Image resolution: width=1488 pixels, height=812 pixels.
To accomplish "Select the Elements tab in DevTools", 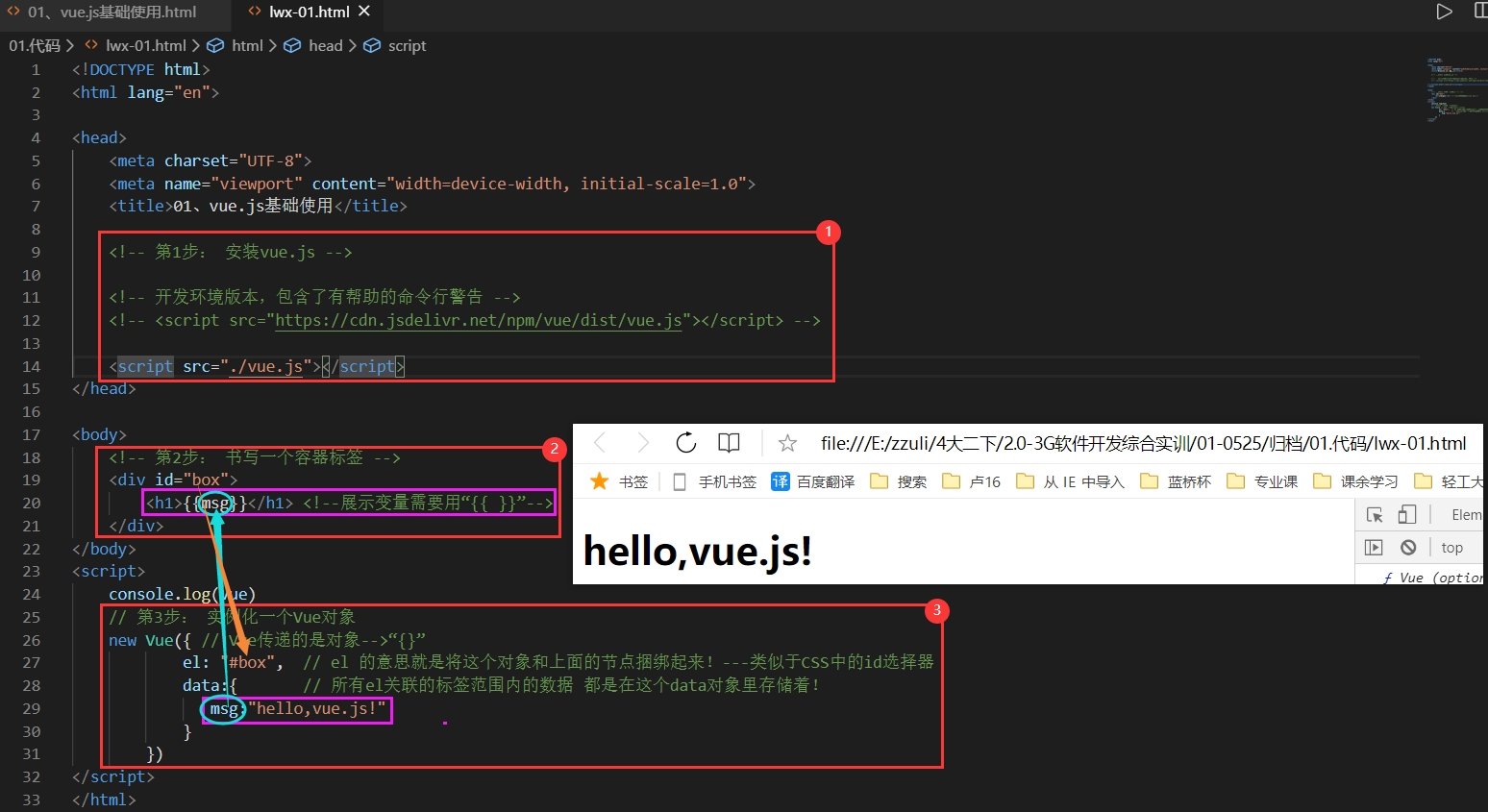I will (x=1468, y=514).
